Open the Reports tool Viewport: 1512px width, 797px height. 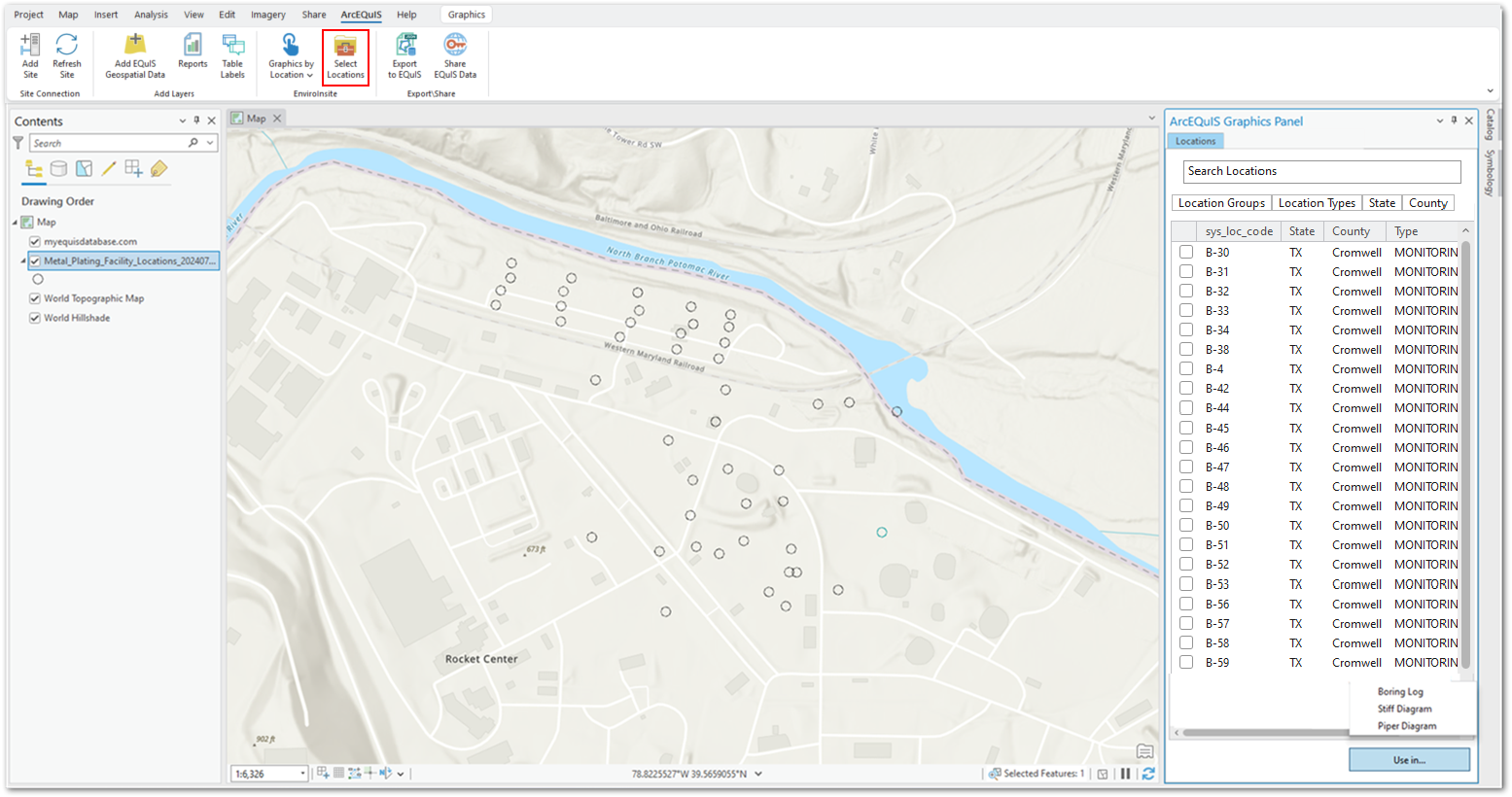click(x=193, y=51)
